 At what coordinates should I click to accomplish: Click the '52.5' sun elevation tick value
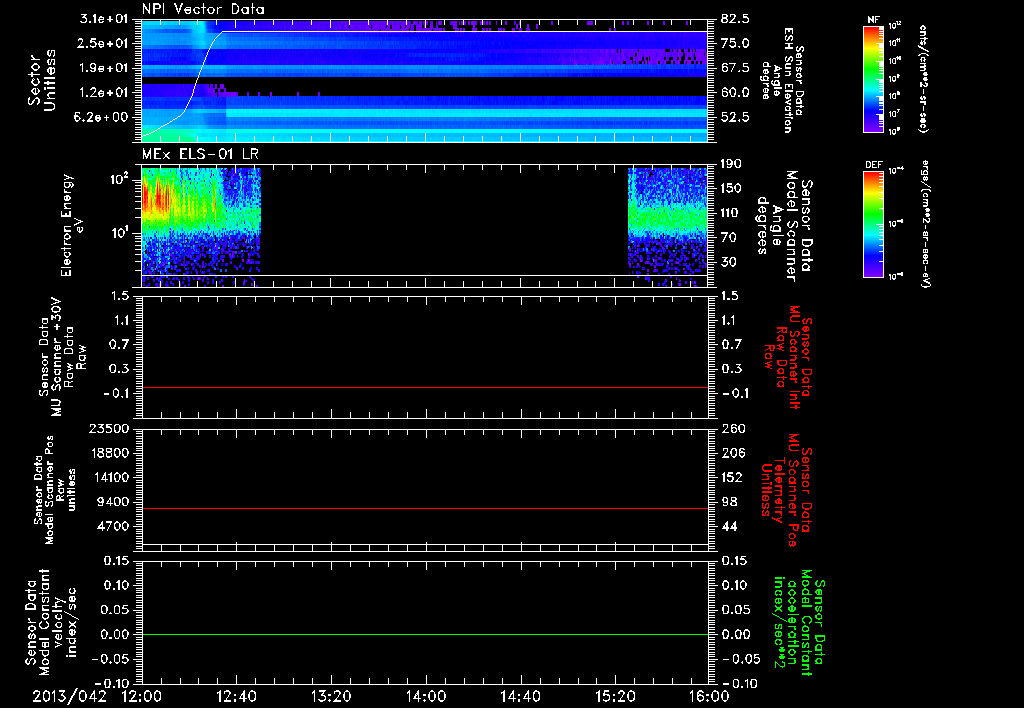pyautogui.click(x=735, y=117)
